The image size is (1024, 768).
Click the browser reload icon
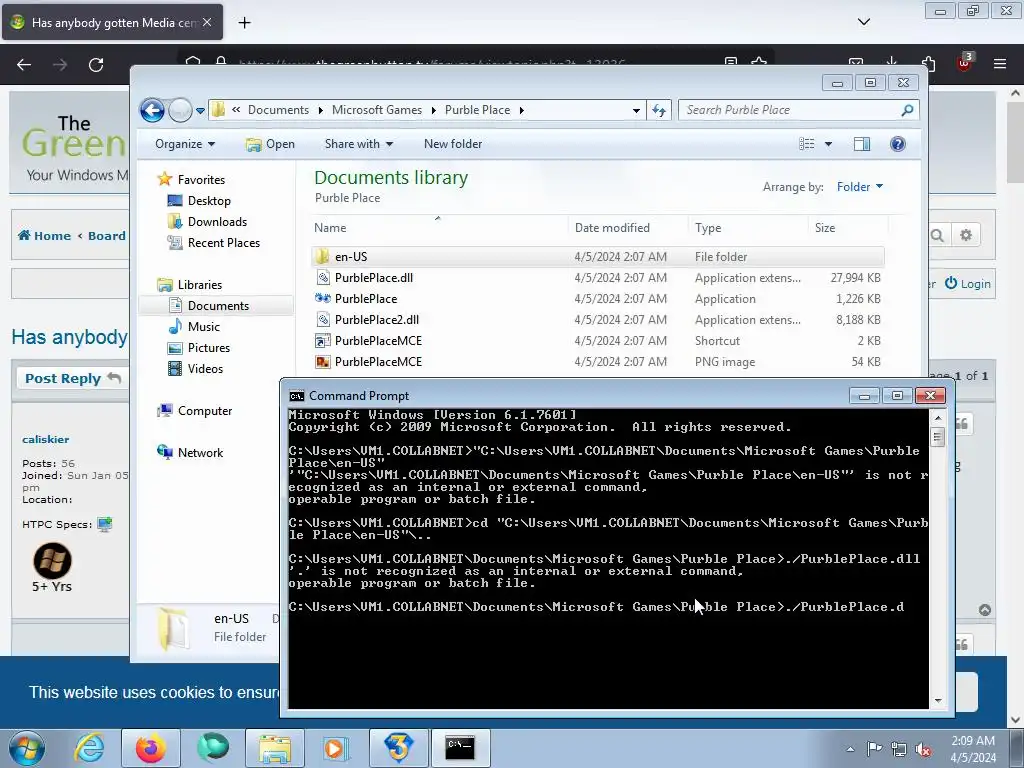[96, 65]
